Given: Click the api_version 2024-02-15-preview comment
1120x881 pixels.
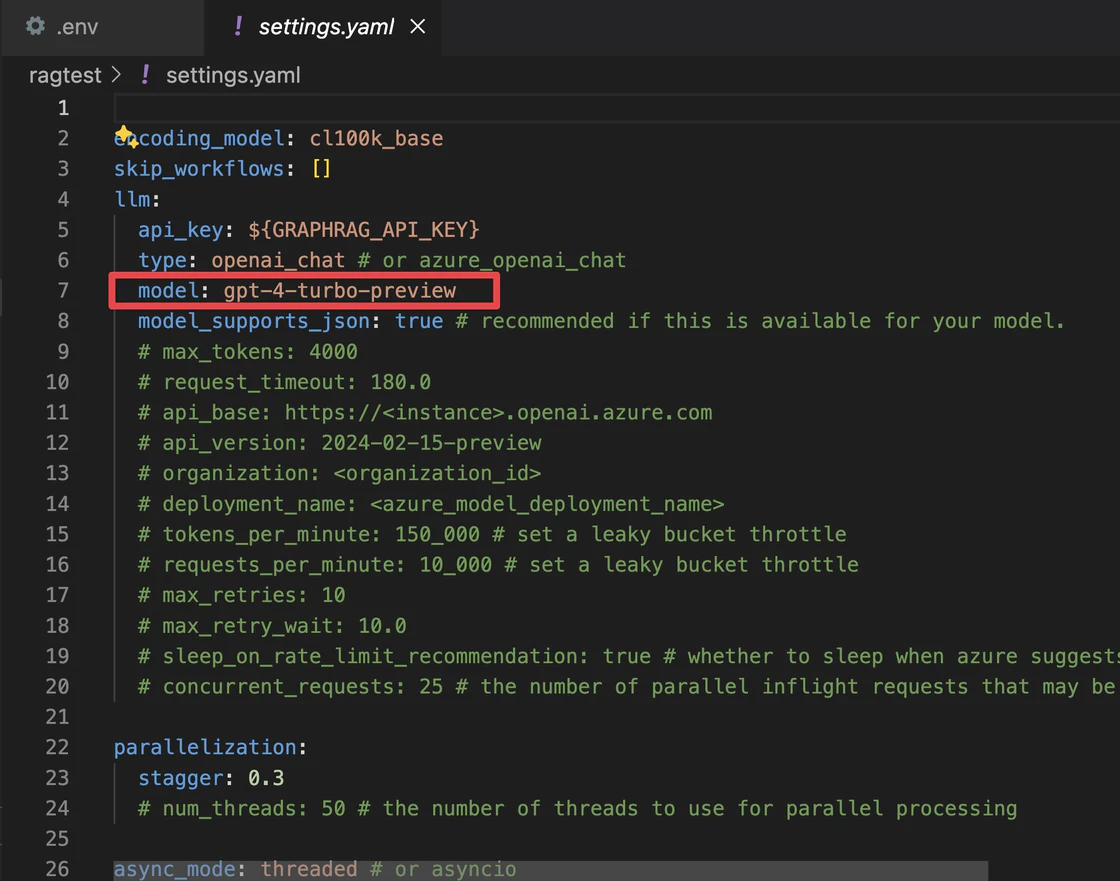Looking at the screenshot, I should tap(339, 443).
